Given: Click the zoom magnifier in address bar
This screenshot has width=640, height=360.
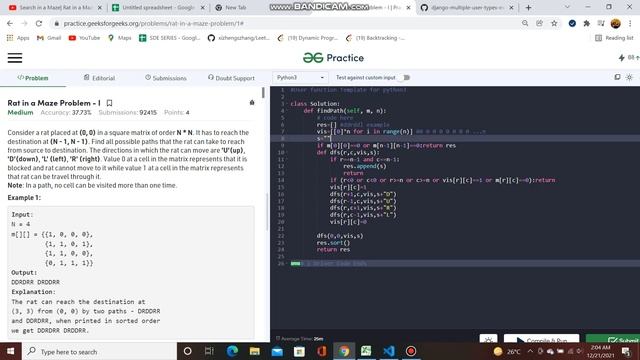Looking at the screenshot, I should click(525, 24).
